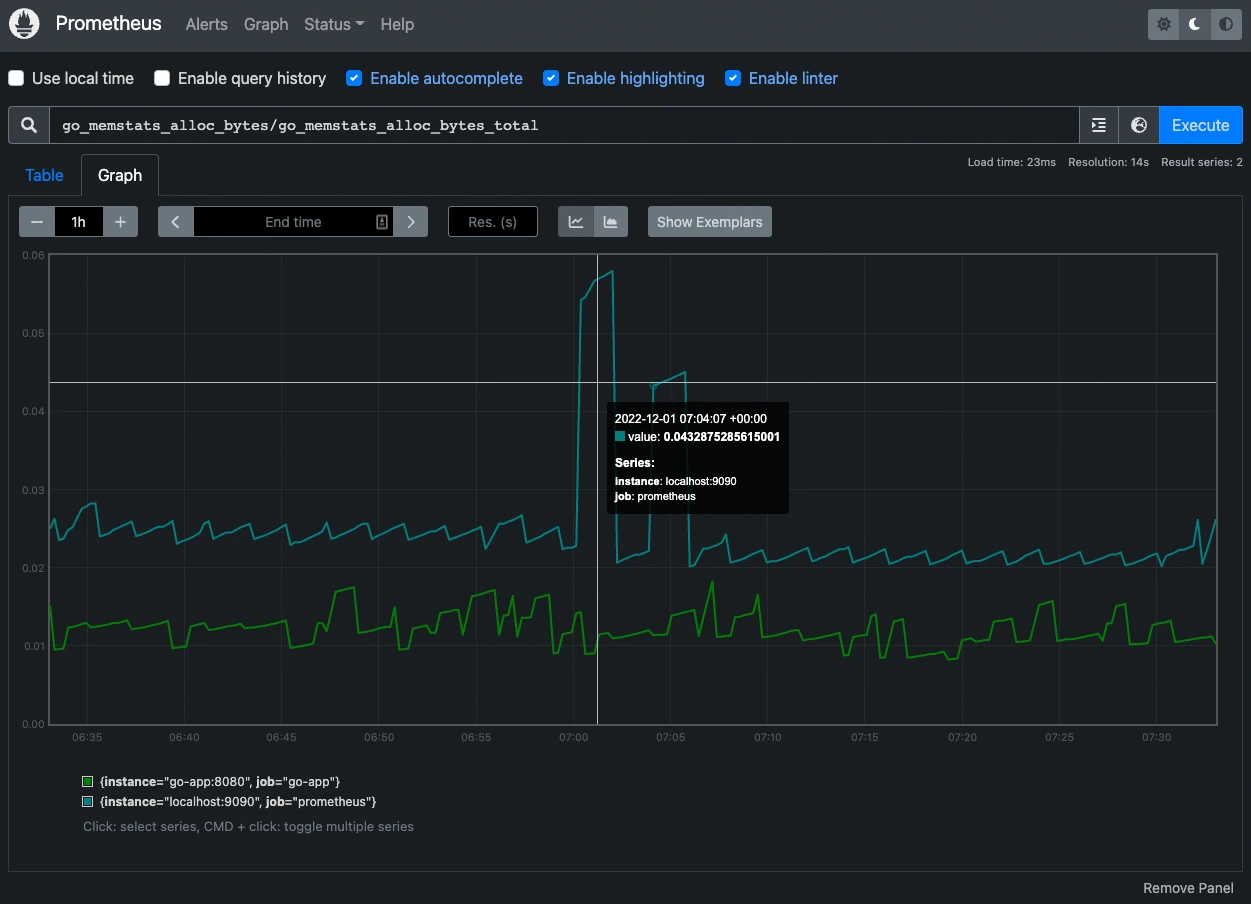Click the 0.02 y-axis label

pos(33,568)
